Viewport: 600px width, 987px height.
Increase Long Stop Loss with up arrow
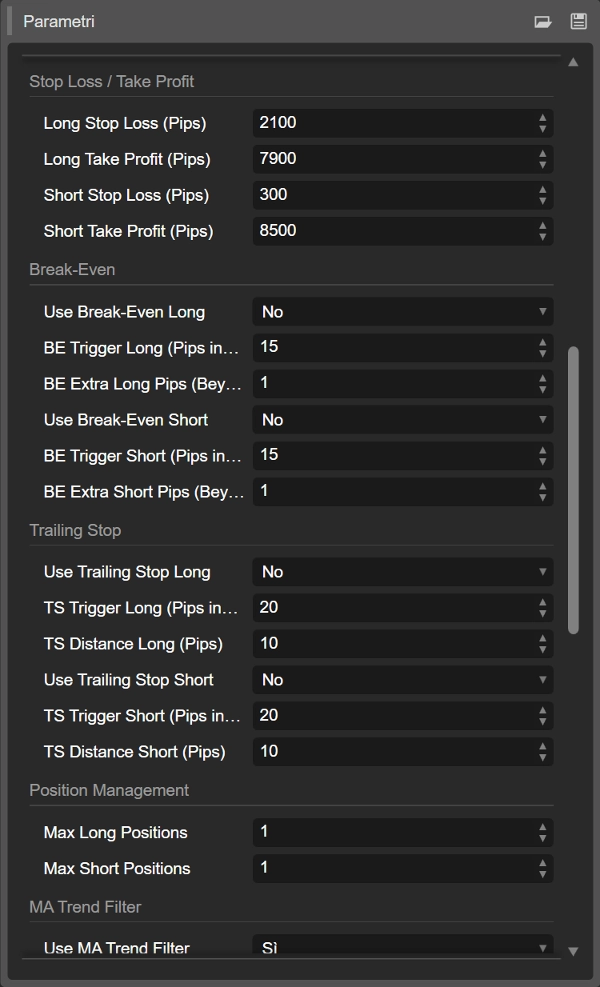coord(543,118)
